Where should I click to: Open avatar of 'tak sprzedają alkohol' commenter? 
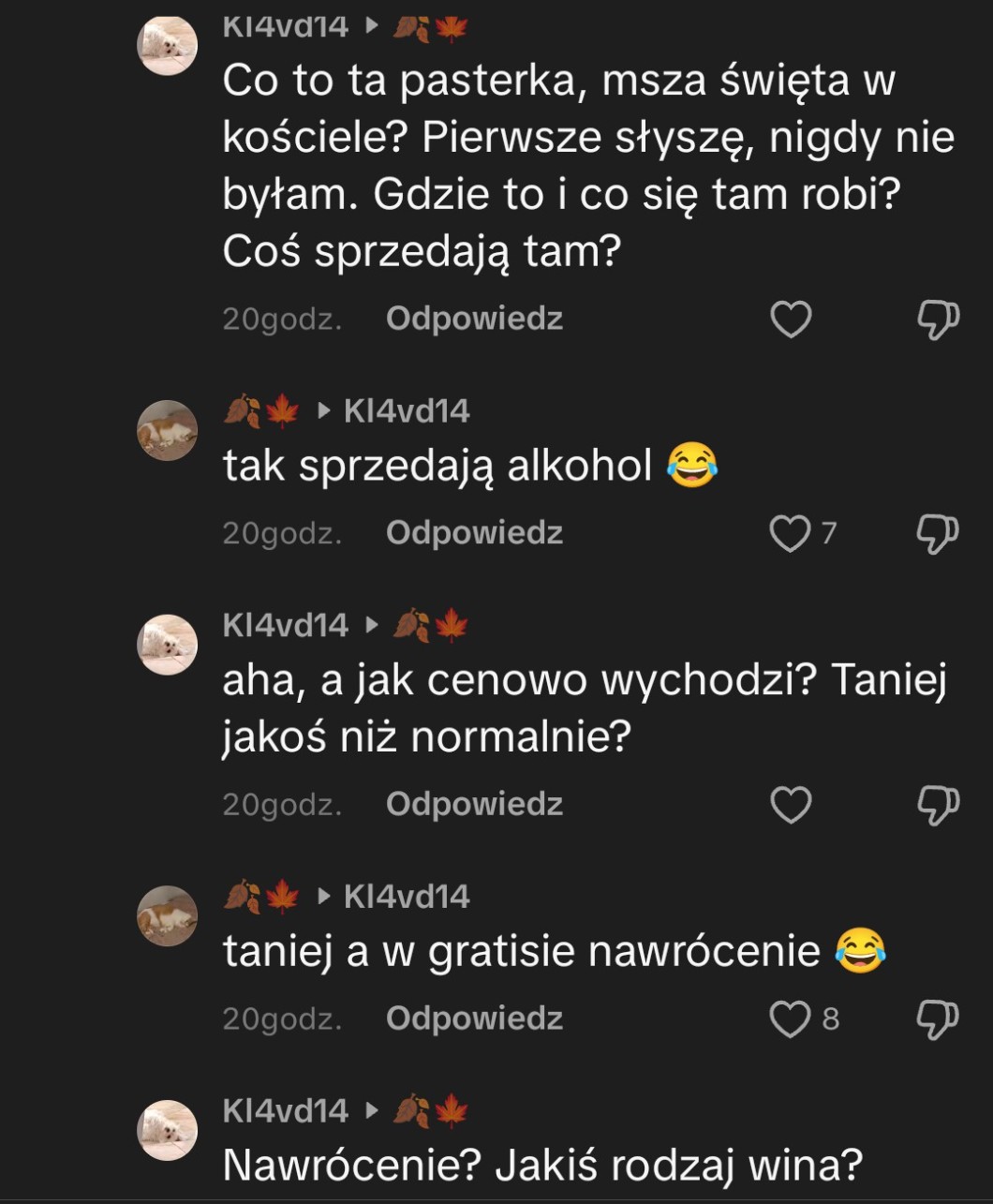point(168,430)
